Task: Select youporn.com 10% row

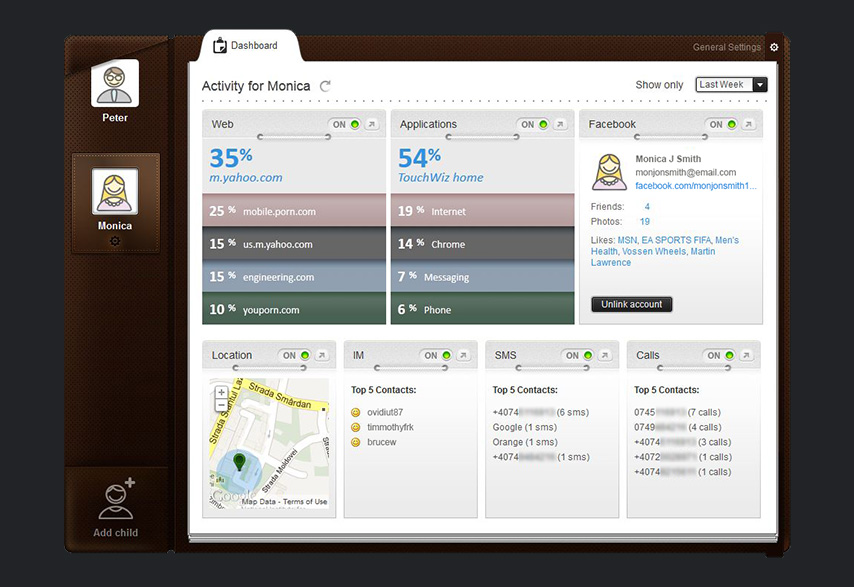Action: pyautogui.click(x=294, y=309)
